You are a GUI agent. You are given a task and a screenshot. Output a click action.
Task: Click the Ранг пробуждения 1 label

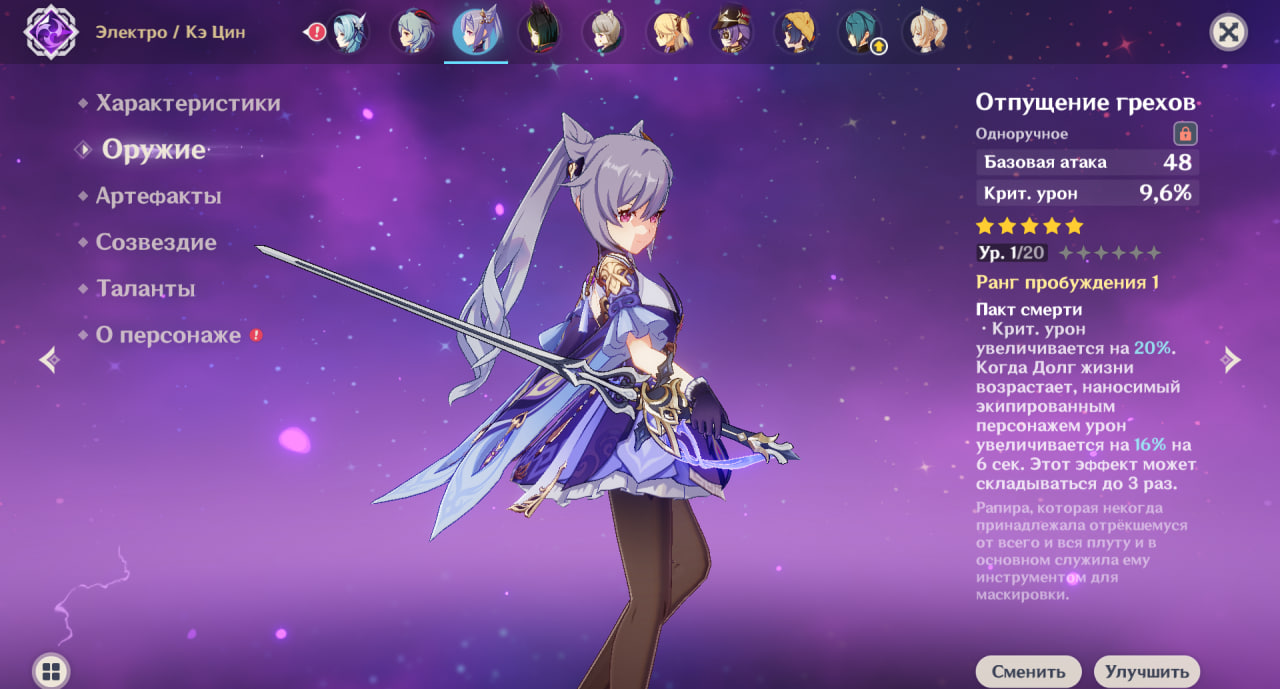(1067, 283)
